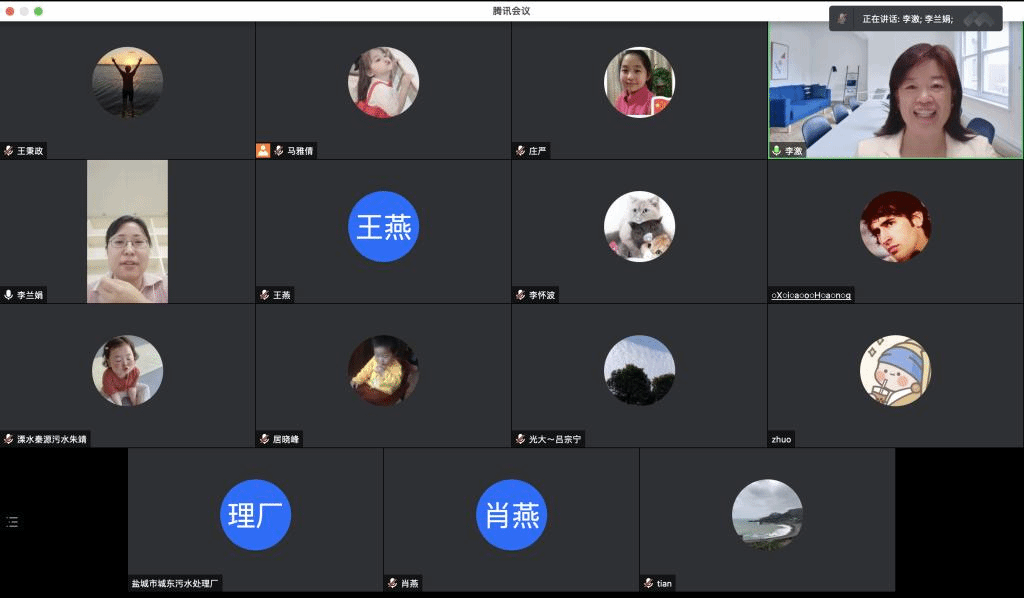Click the list icon at the left edge
Screen dimensions: 1024x598
click(x=12, y=522)
